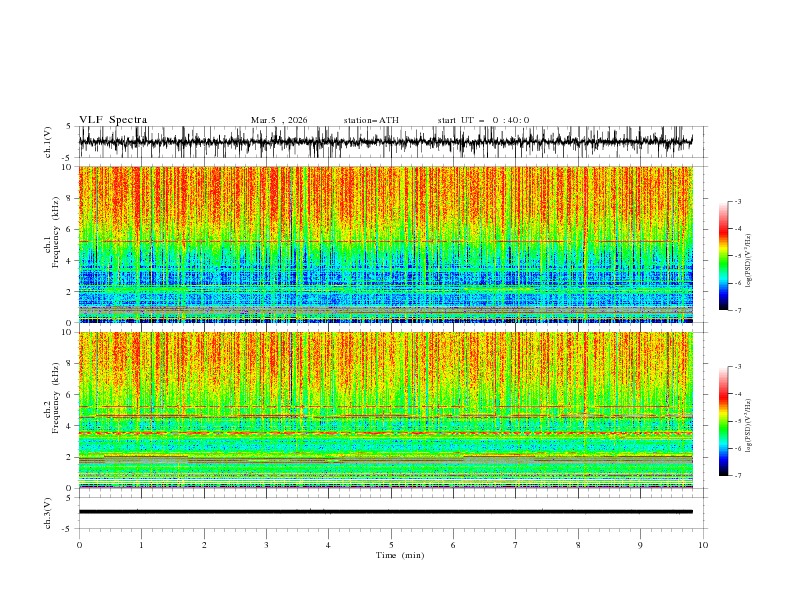The image size is (792, 612).
Task: Click the "-3" label on the ch.2 colorbar
Action: pyautogui.click(x=738, y=367)
